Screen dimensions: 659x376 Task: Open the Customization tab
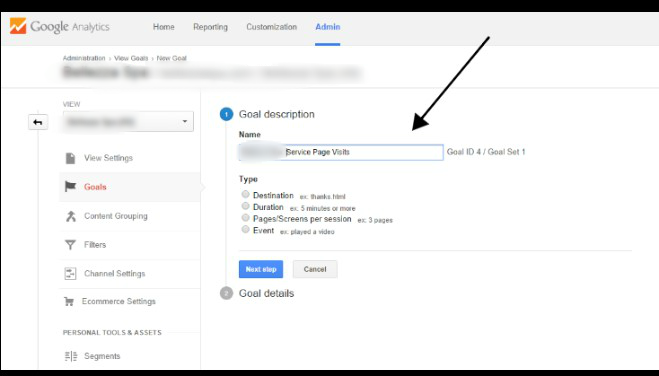(x=272, y=27)
